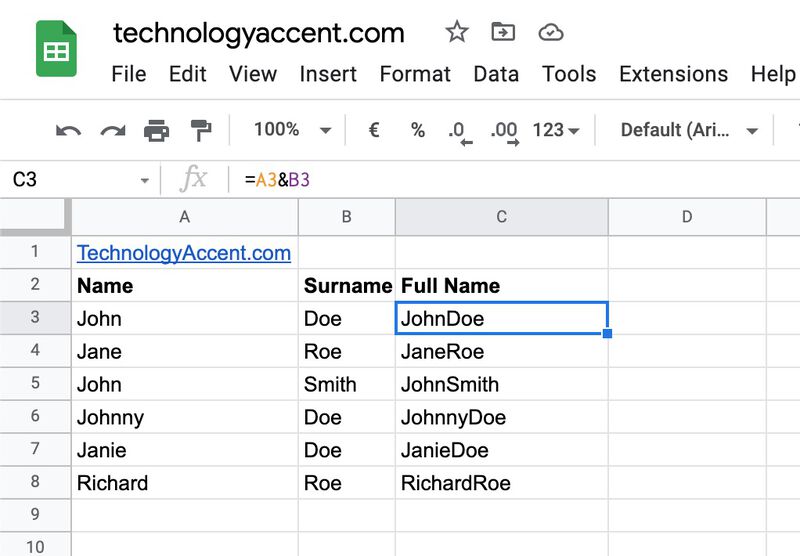The height and width of the screenshot is (556, 800).
Task: Open the Google Sheets home icon
Action: pyautogui.click(x=56, y=49)
